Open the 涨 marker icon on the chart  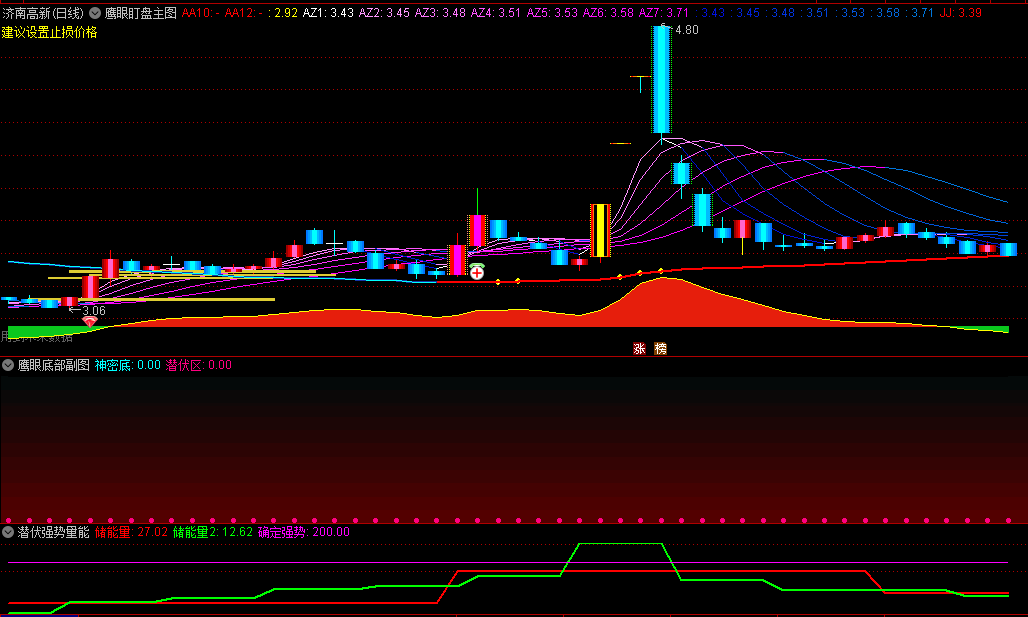tap(639, 349)
